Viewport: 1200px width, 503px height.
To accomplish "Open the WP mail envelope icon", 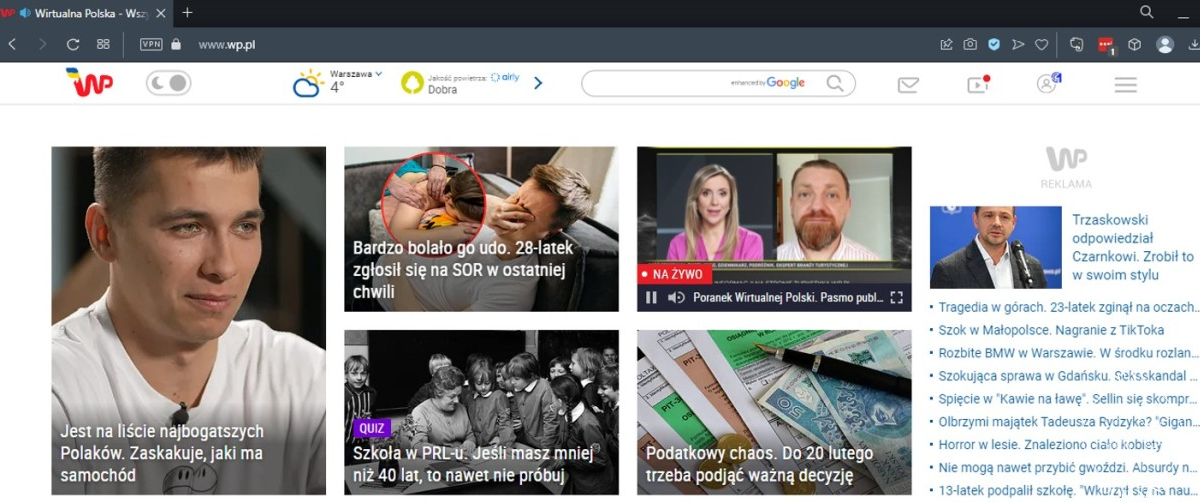I will coord(908,85).
